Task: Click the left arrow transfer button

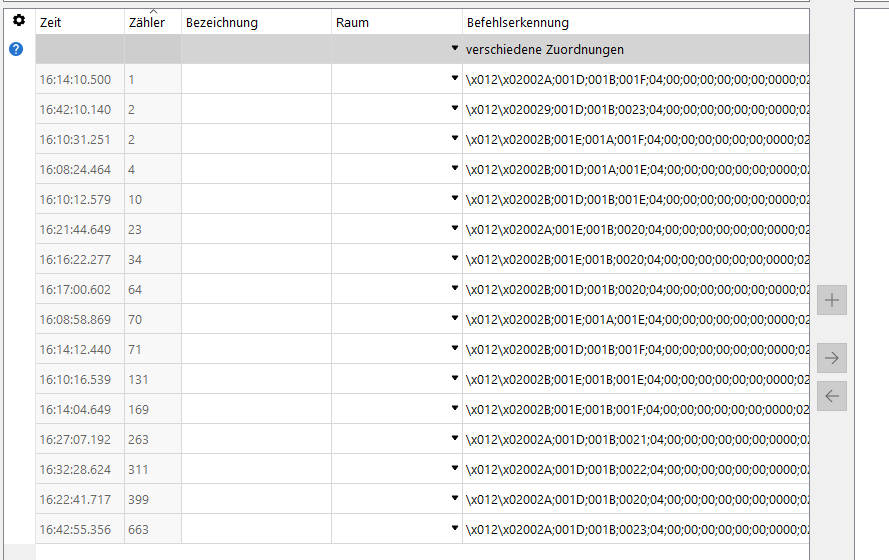Action: pos(832,396)
